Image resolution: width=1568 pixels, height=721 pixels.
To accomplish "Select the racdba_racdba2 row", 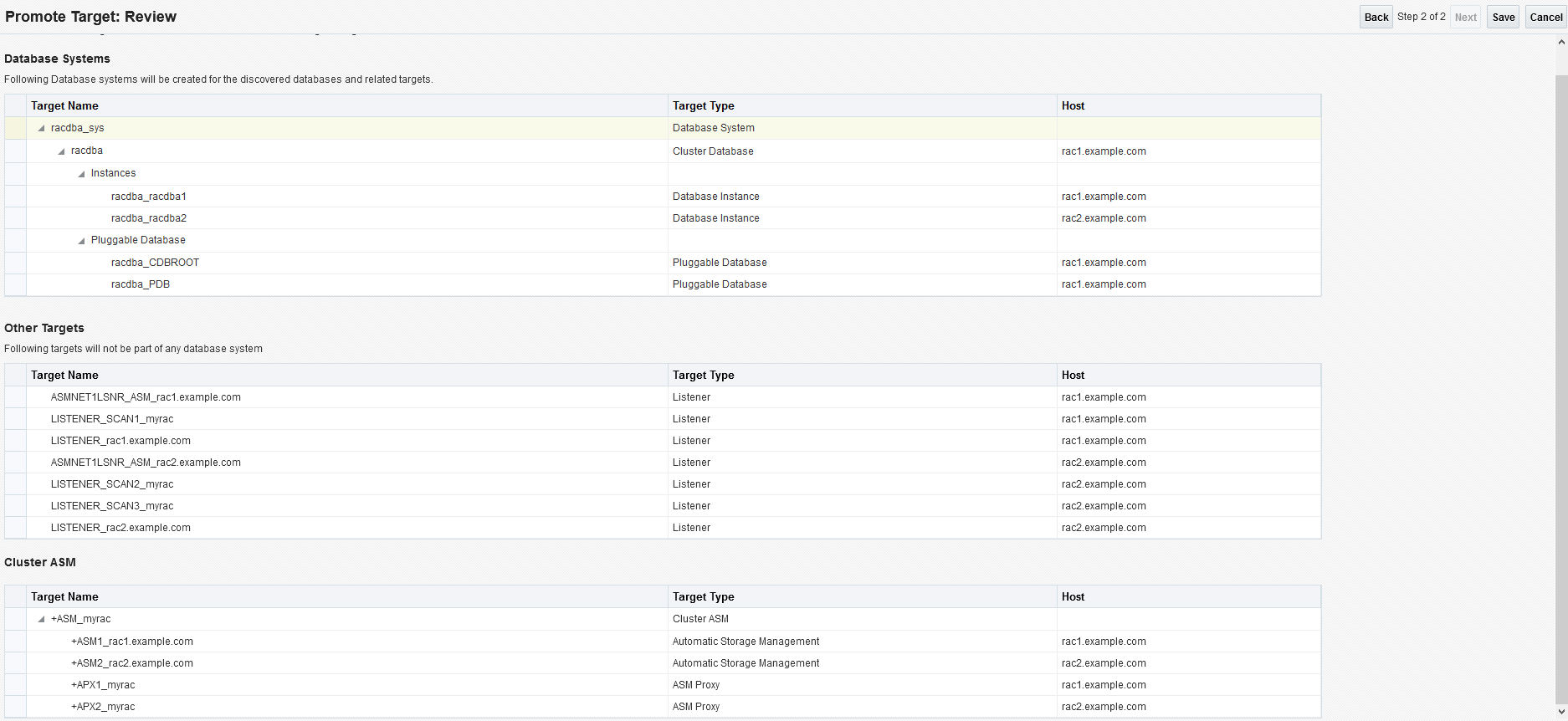I will click(663, 218).
